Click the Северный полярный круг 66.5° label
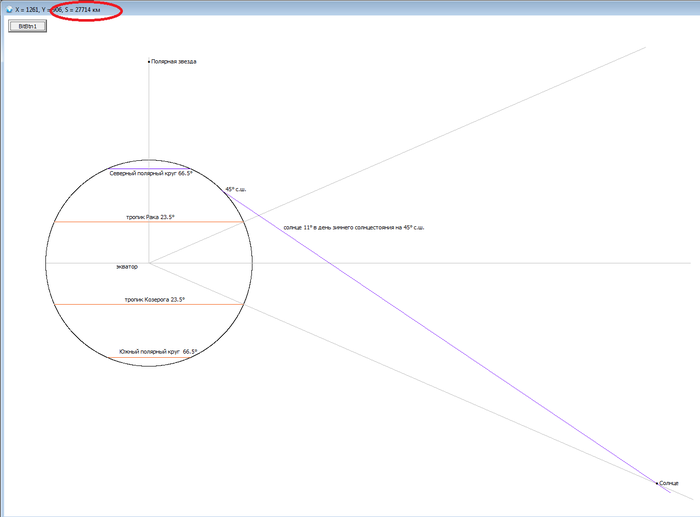Viewport: 700px width, 517px height. (x=150, y=174)
